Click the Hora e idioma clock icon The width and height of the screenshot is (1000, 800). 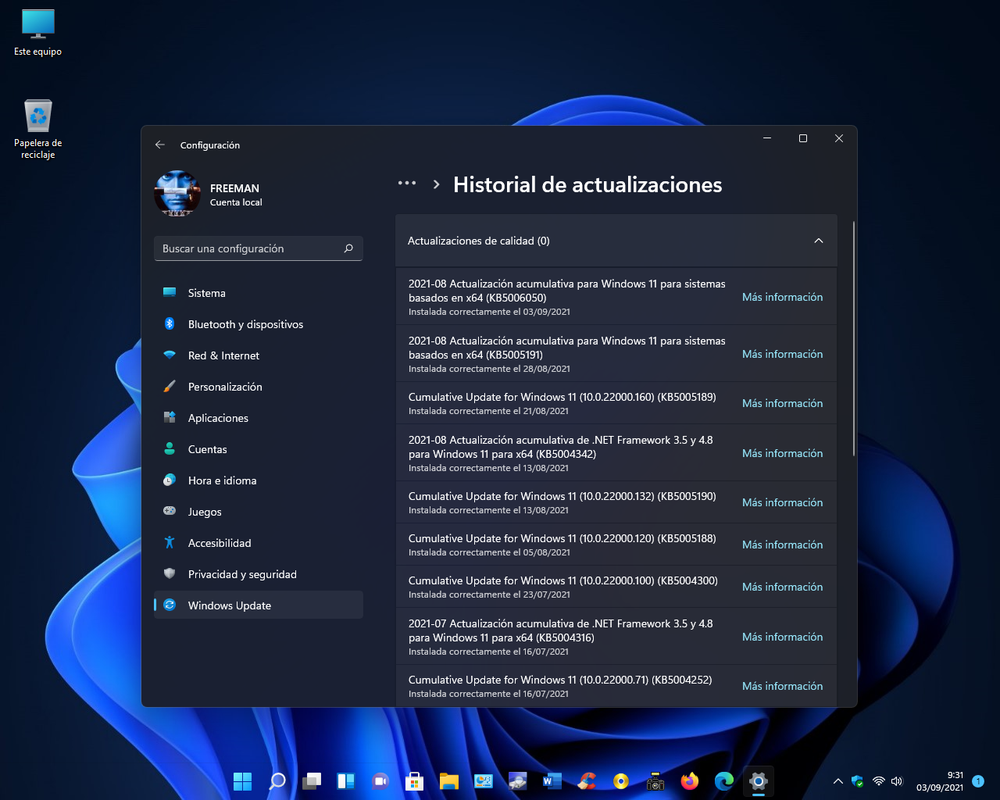169,480
